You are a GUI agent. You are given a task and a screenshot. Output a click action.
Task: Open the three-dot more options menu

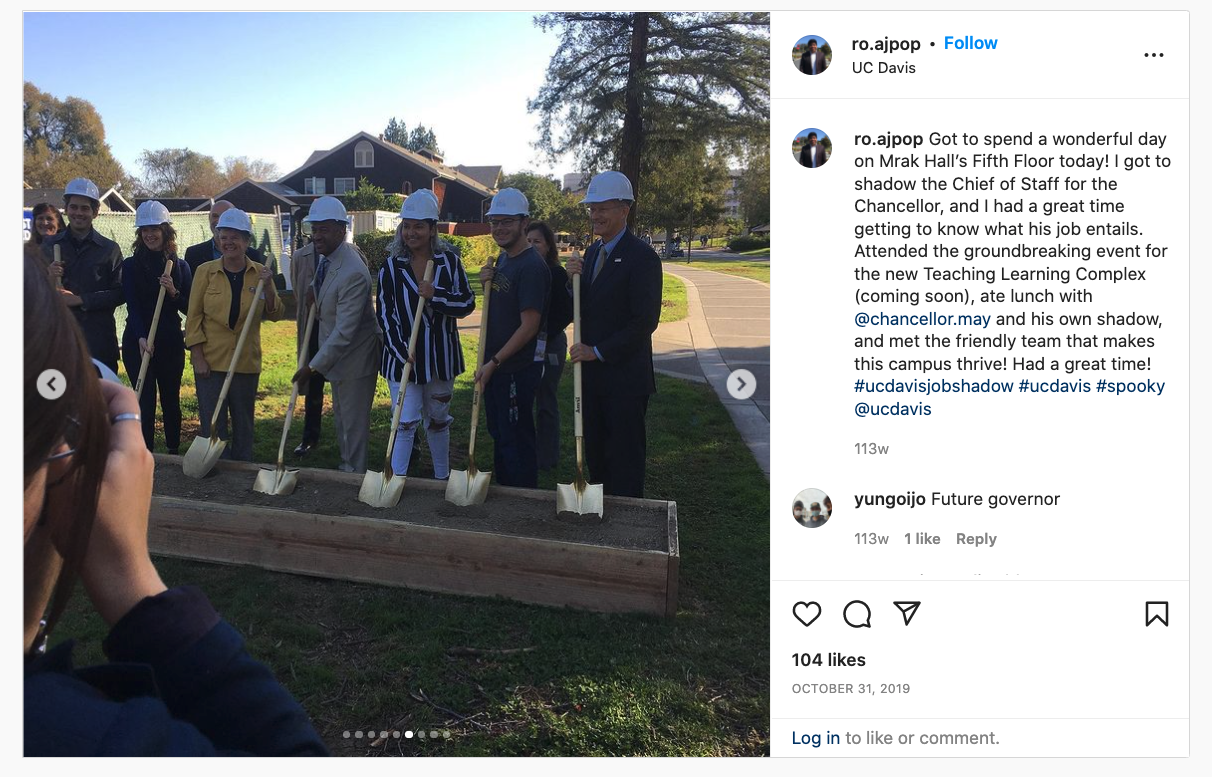(x=1154, y=55)
